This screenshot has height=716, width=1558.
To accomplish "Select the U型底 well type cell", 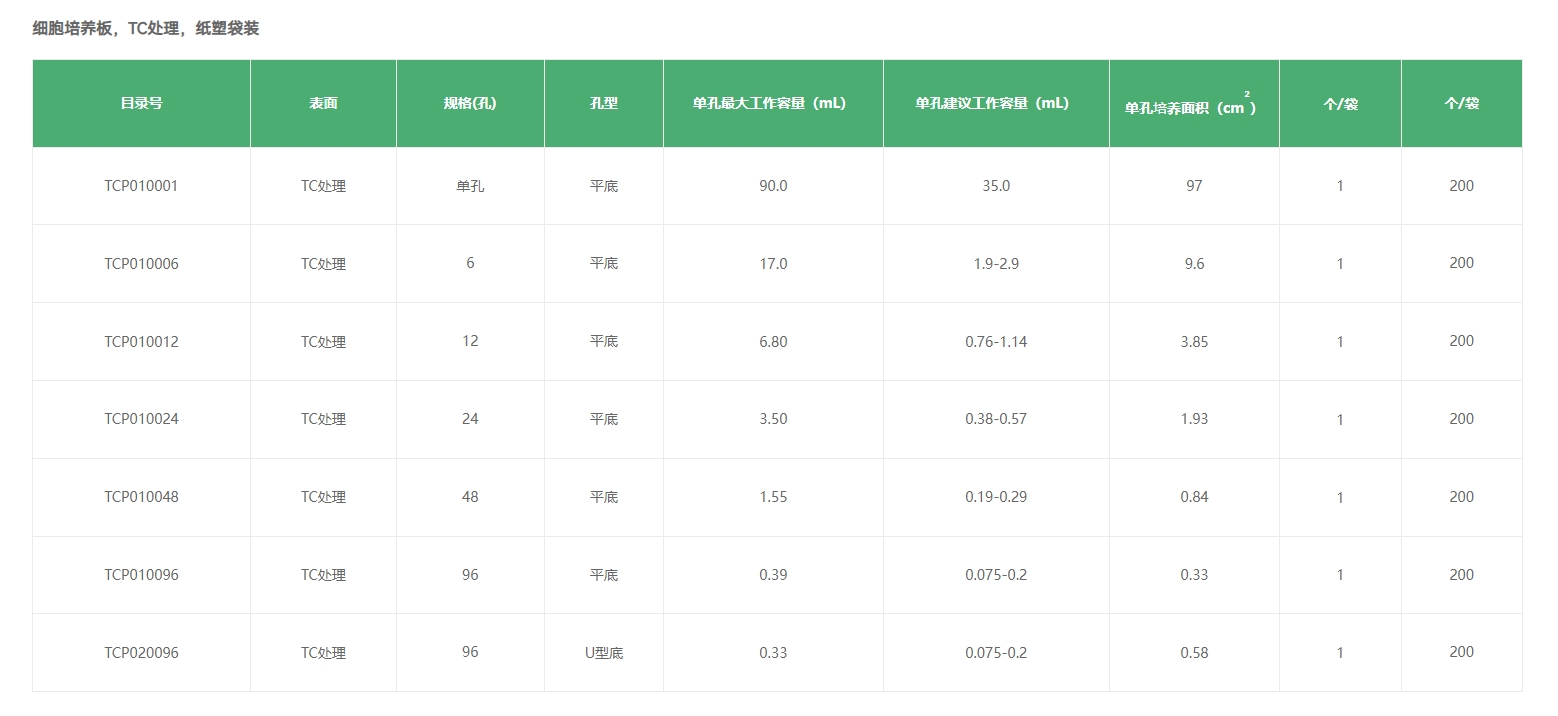I will (x=604, y=653).
